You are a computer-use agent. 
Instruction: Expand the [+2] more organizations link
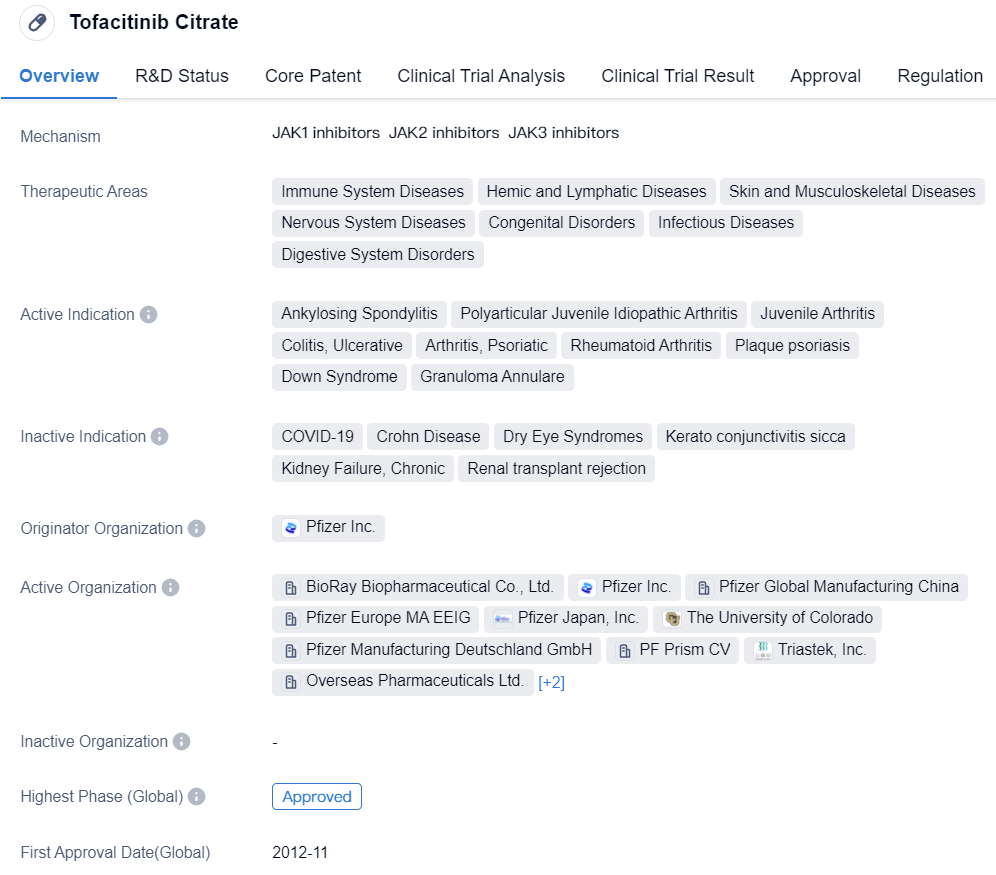(551, 682)
